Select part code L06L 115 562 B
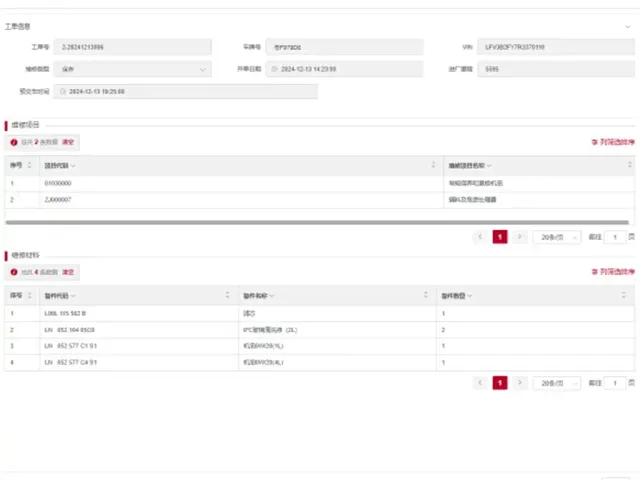This screenshot has height=480, width=640. [65, 313]
